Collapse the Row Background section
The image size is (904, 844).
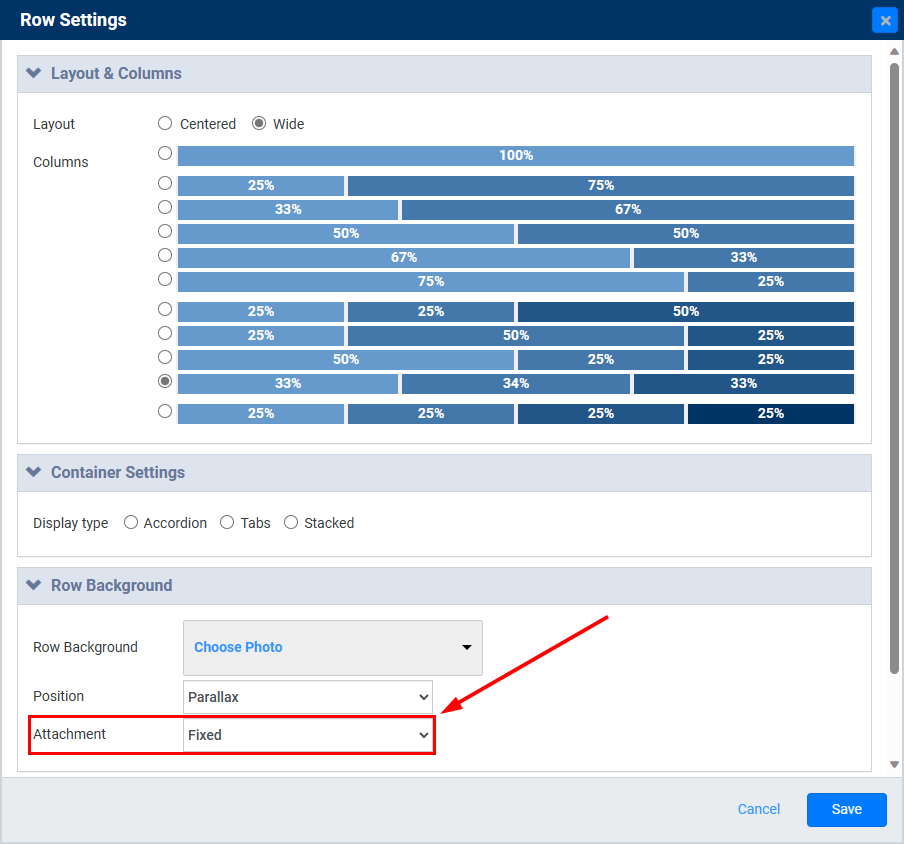pos(34,585)
